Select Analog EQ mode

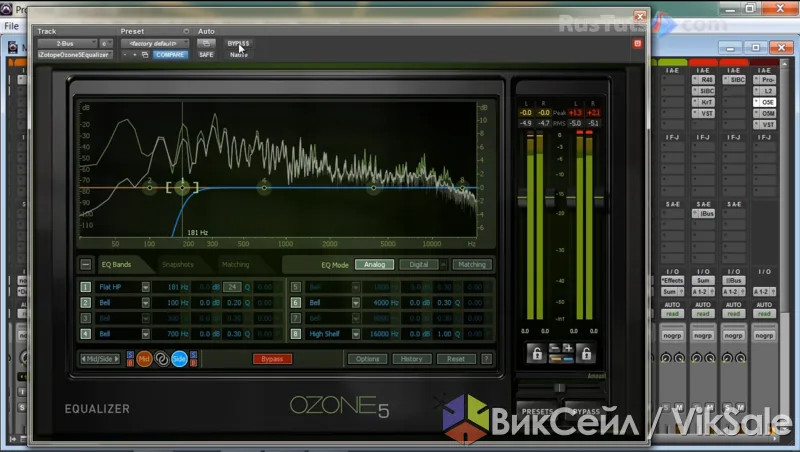374,264
